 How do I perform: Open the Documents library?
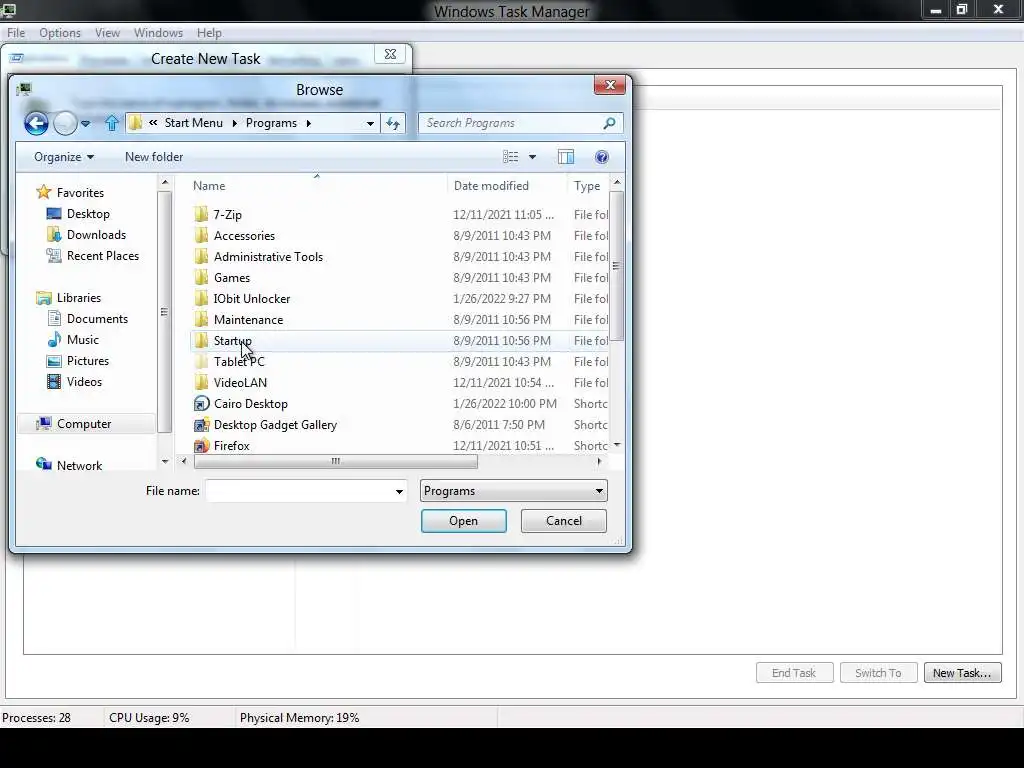click(88, 319)
